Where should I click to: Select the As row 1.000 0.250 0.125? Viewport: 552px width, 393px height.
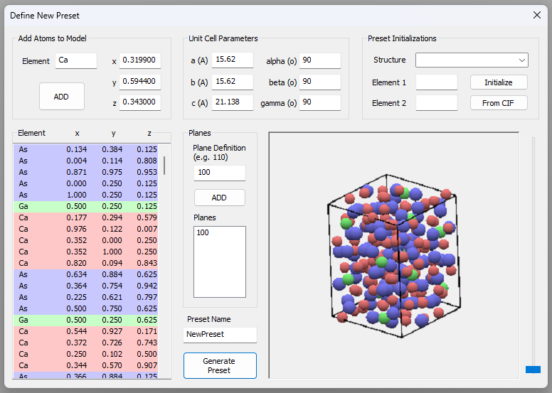click(86, 195)
